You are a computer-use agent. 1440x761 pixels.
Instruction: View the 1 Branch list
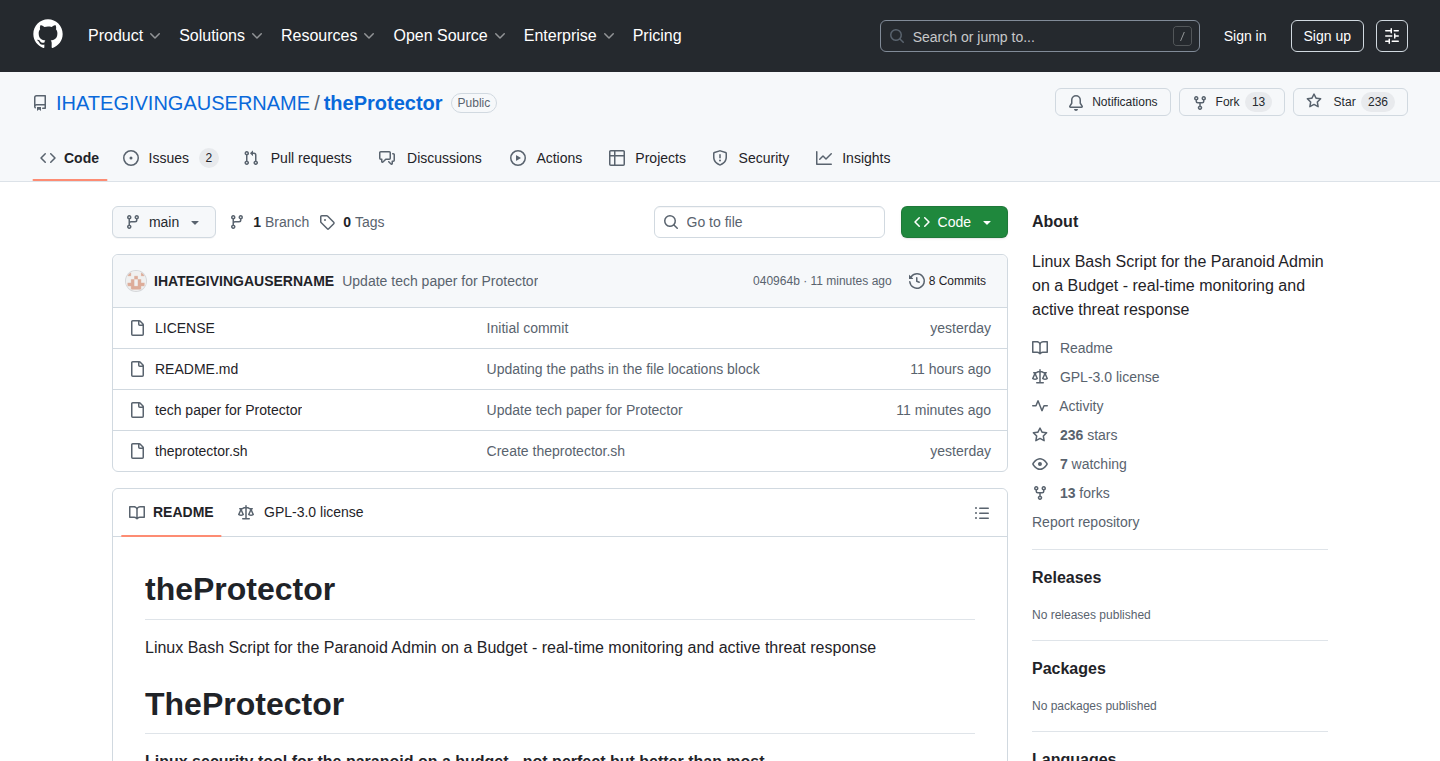[270, 222]
